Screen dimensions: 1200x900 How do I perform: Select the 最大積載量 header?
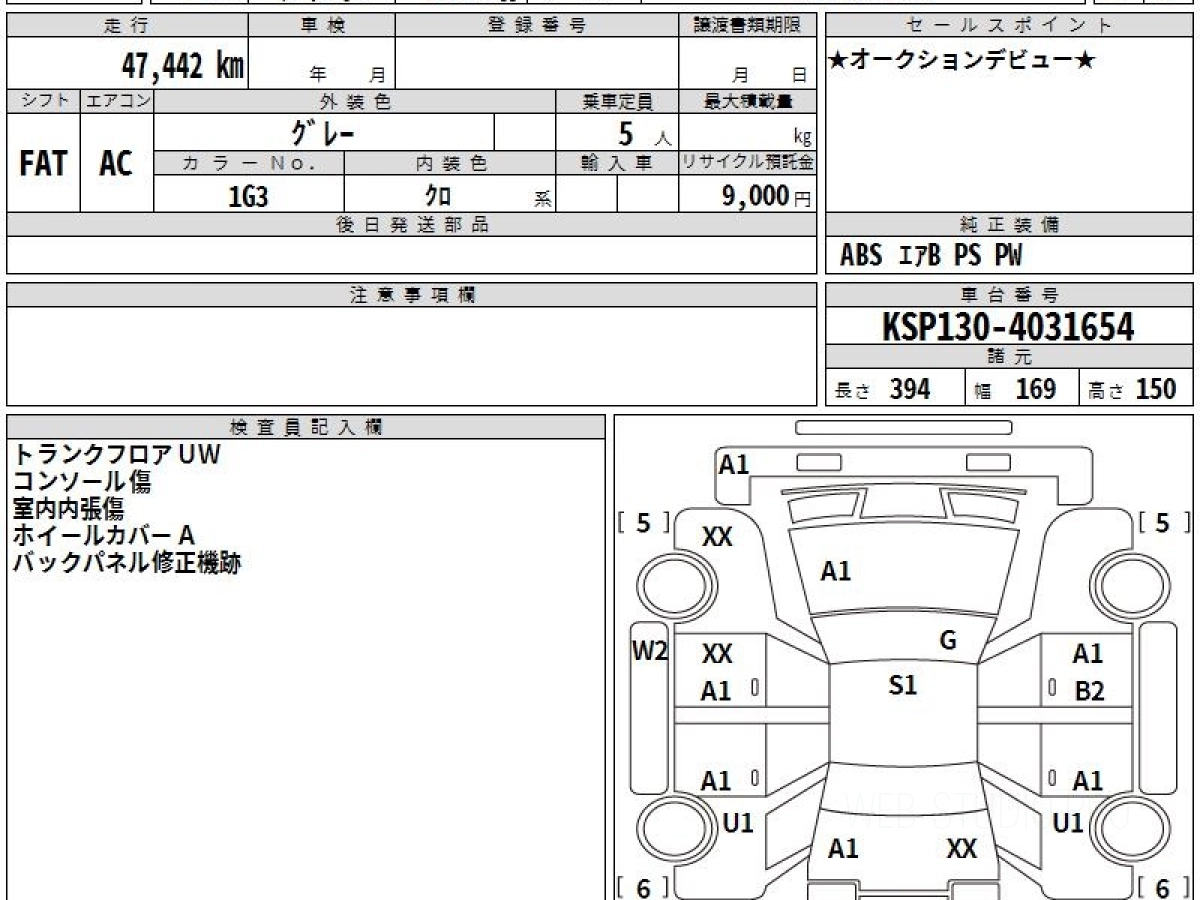pos(748,101)
